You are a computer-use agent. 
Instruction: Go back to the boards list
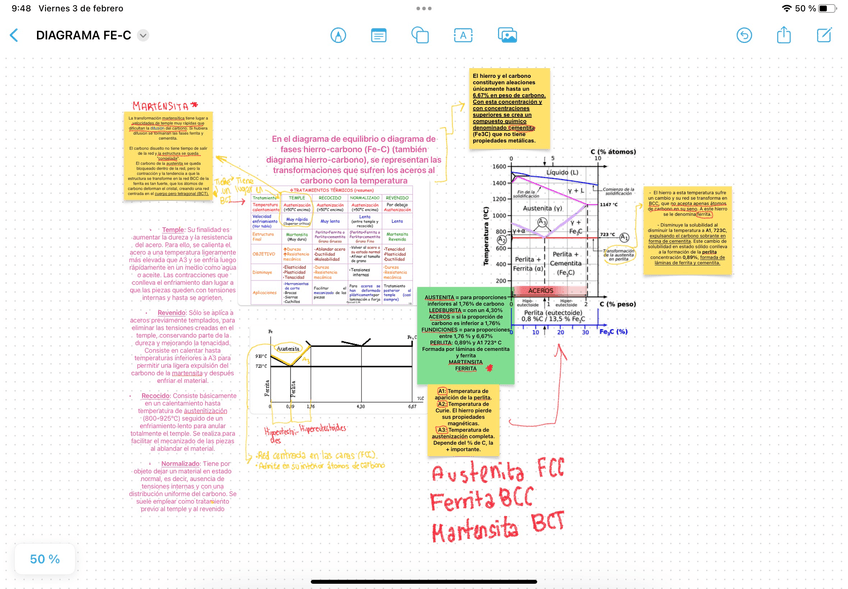click(x=14, y=35)
